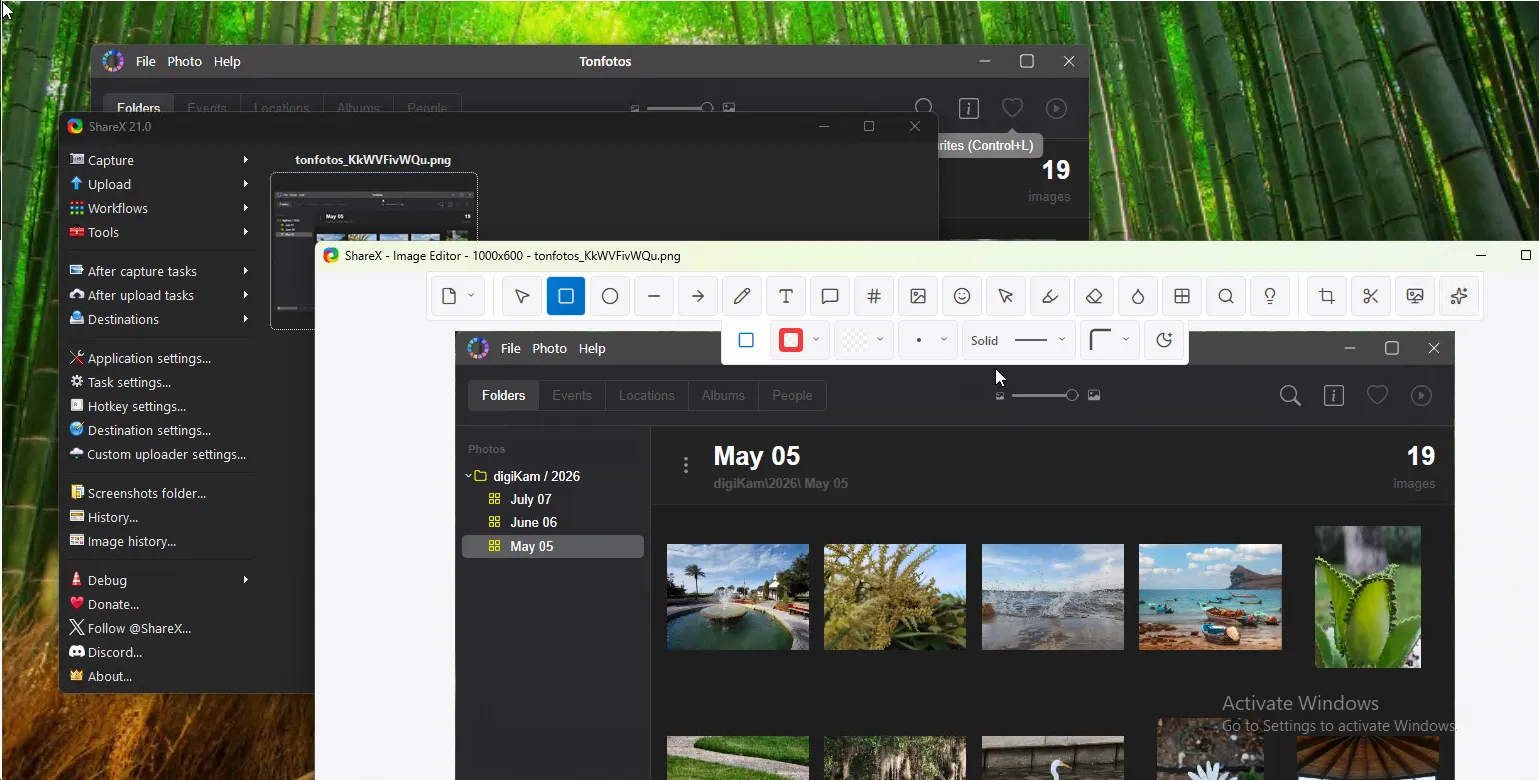Toggle the selected Rectangle tool

click(566, 296)
